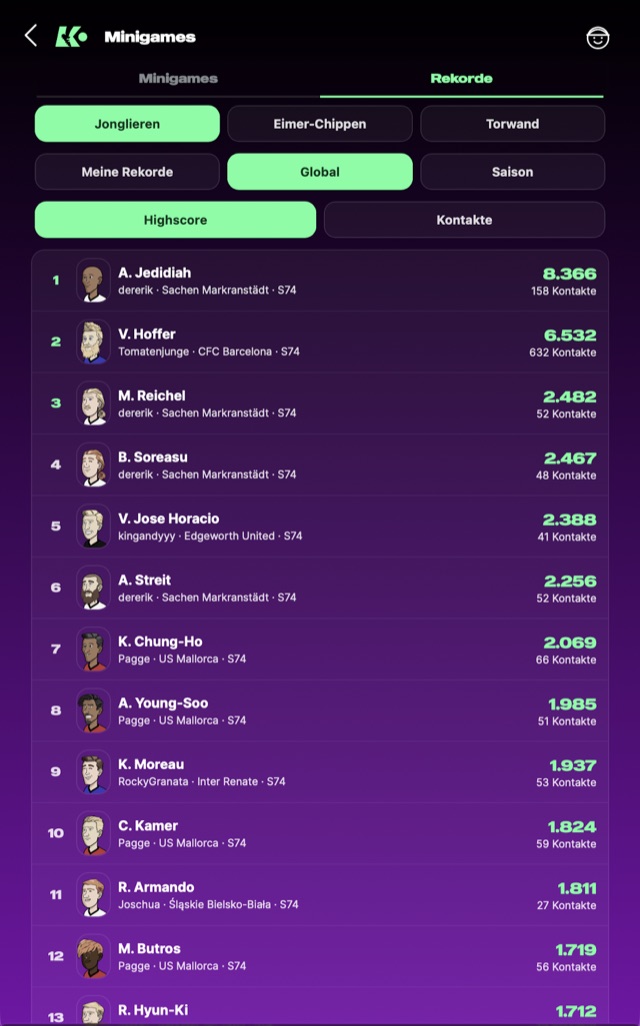Image resolution: width=640 pixels, height=1026 pixels.
Task: Switch to the Minigames tab
Action: click(x=178, y=79)
